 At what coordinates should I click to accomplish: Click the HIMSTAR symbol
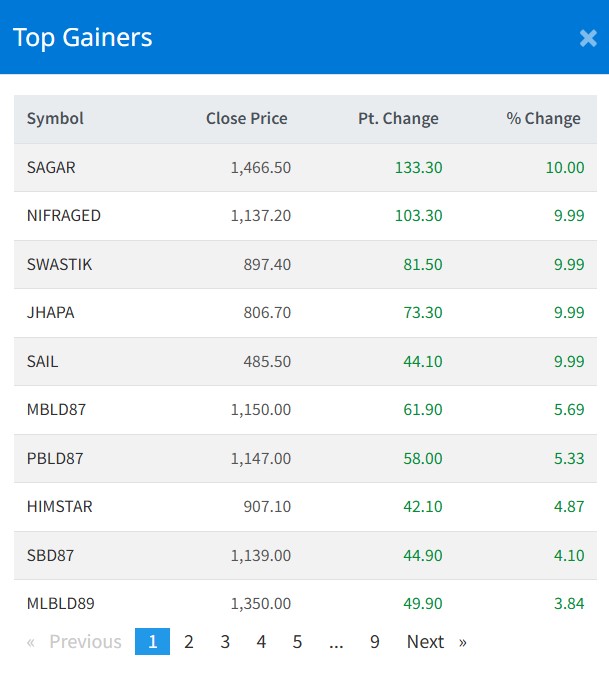point(59,506)
